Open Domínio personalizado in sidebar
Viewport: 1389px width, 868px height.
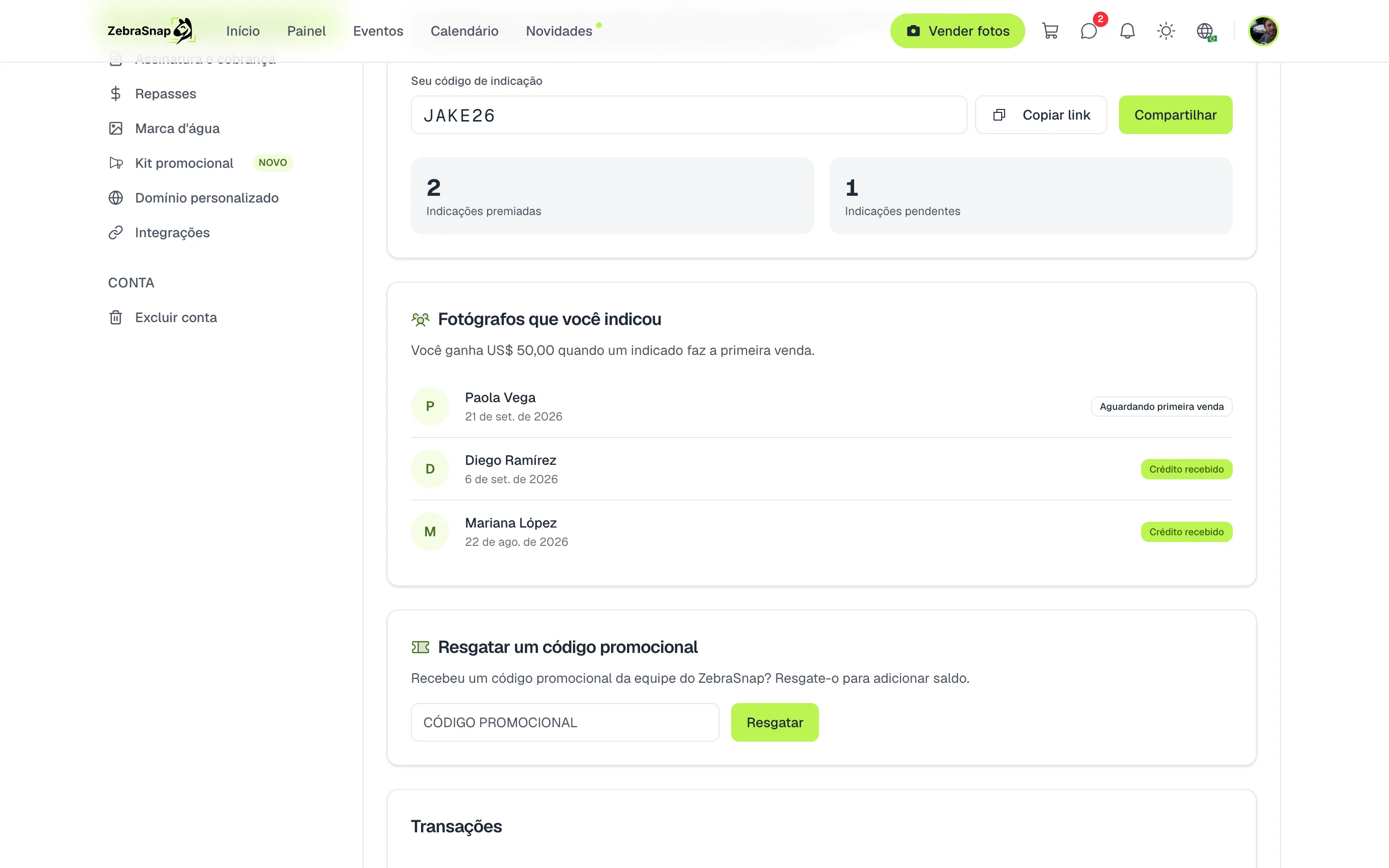pyautogui.click(x=206, y=198)
